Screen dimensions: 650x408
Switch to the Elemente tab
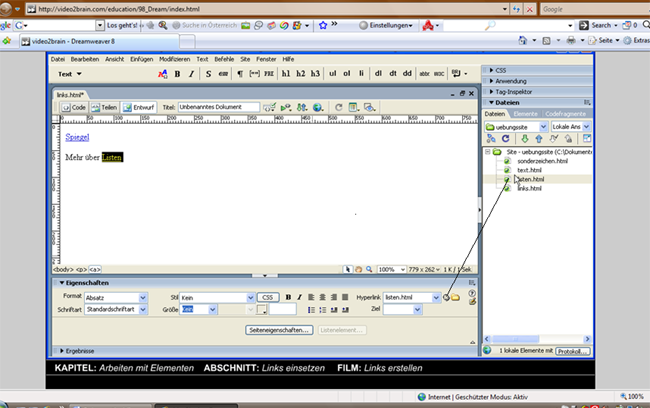525,114
